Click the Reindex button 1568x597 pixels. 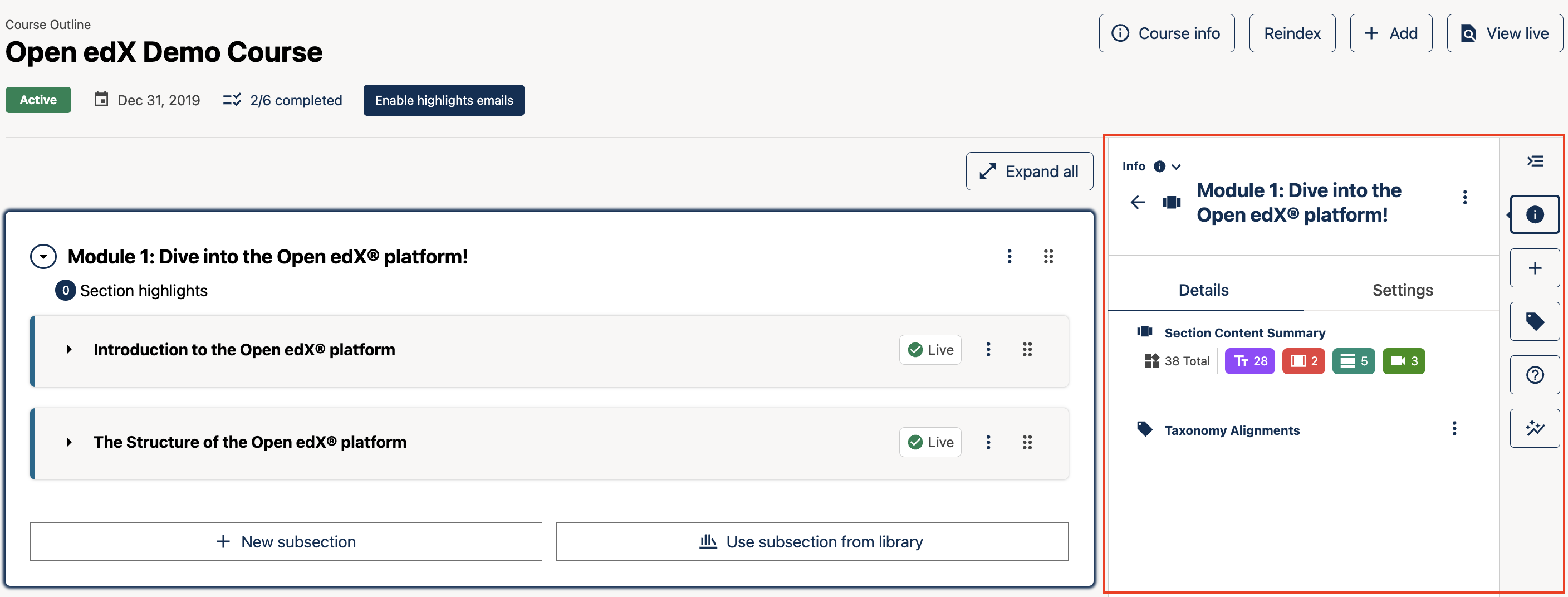(x=1292, y=33)
